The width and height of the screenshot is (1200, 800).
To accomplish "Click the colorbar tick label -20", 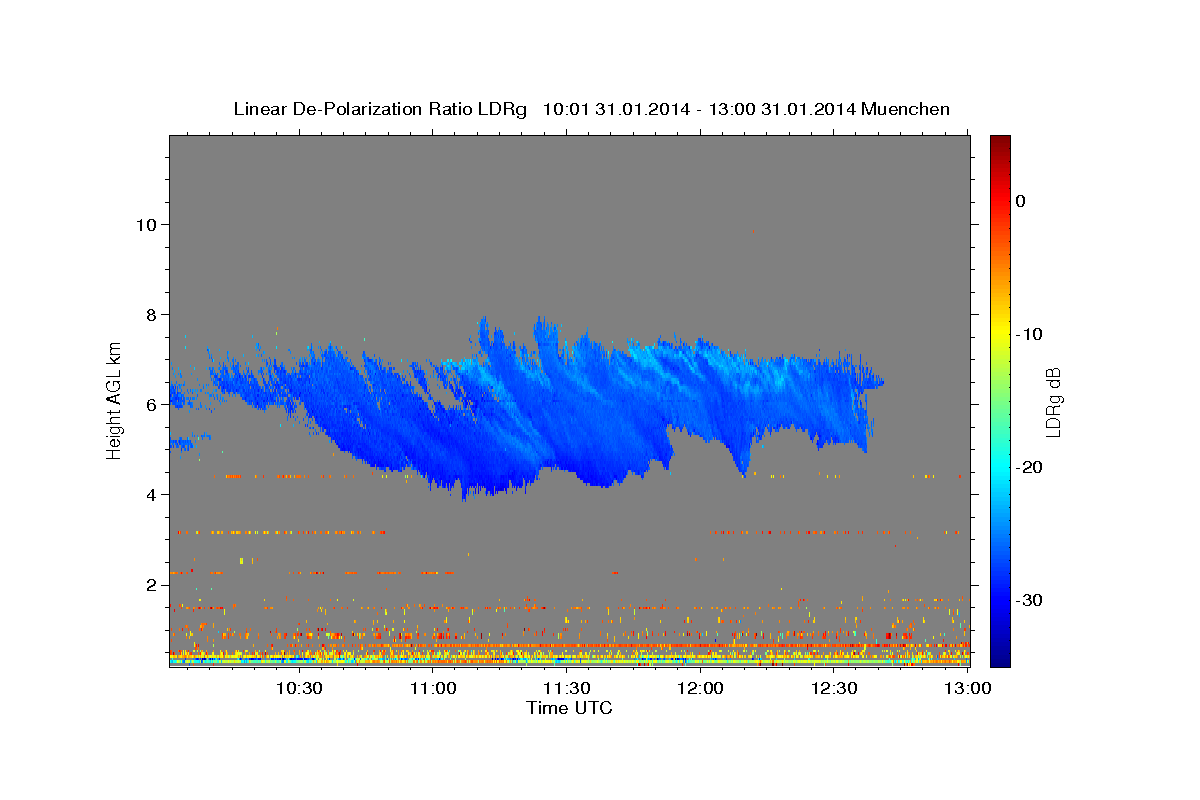I will pos(1030,467).
